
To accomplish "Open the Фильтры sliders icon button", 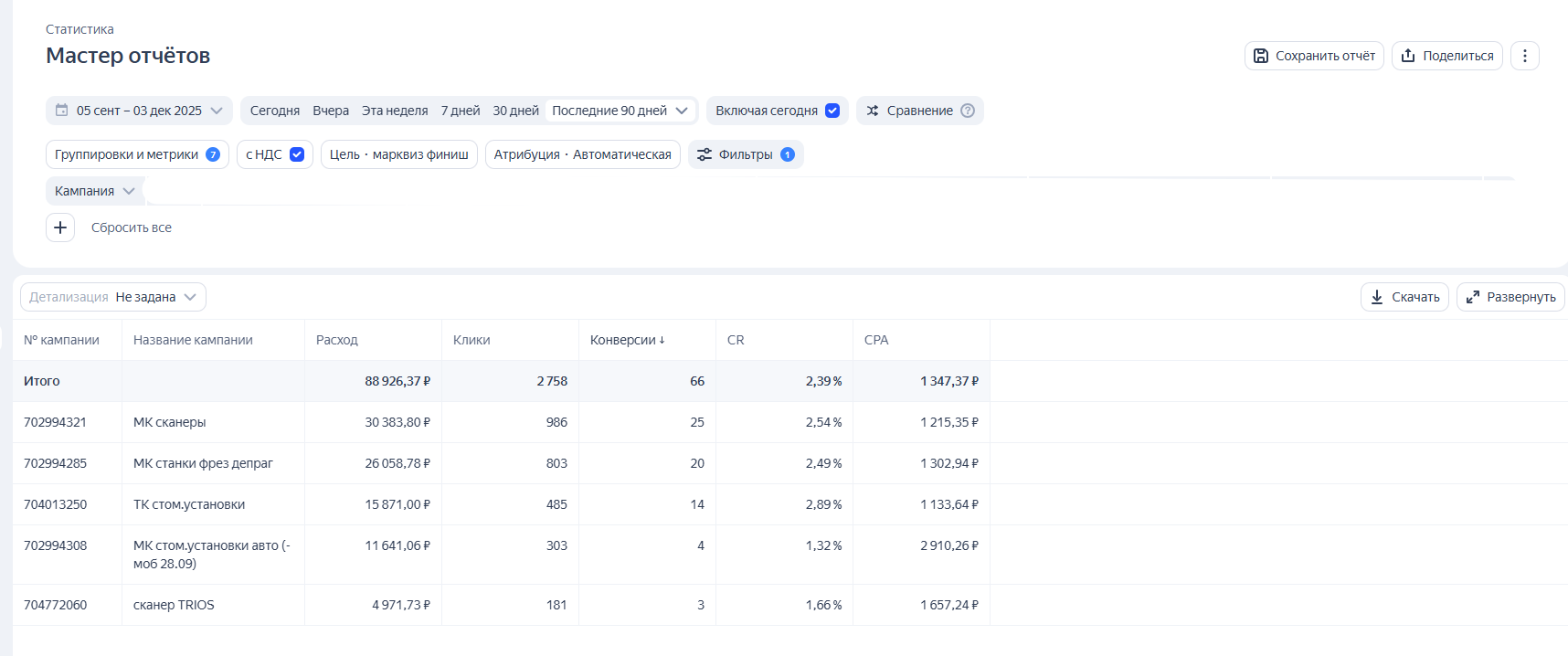I will coord(705,154).
